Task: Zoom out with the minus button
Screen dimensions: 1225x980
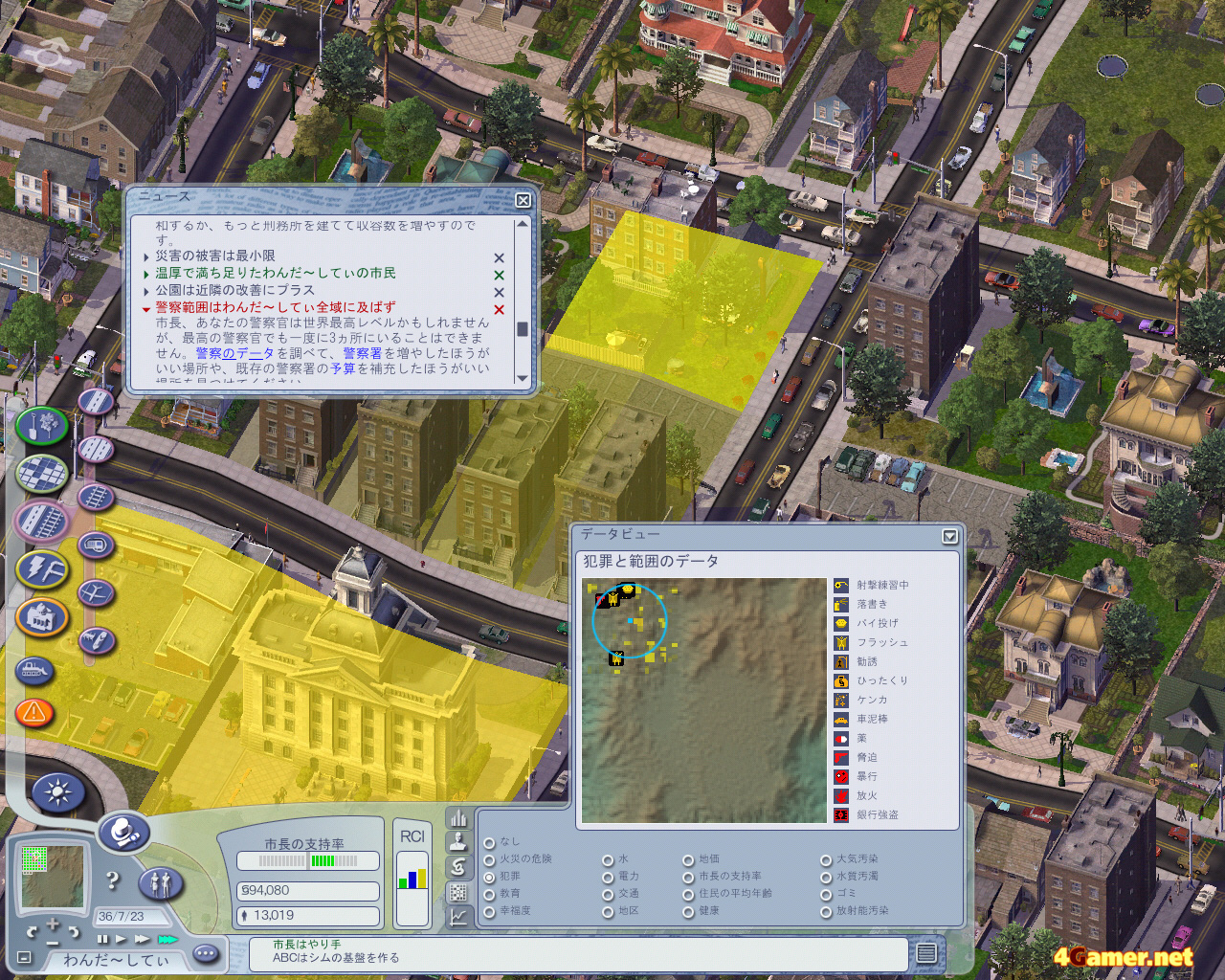Action: click(53, 941)
